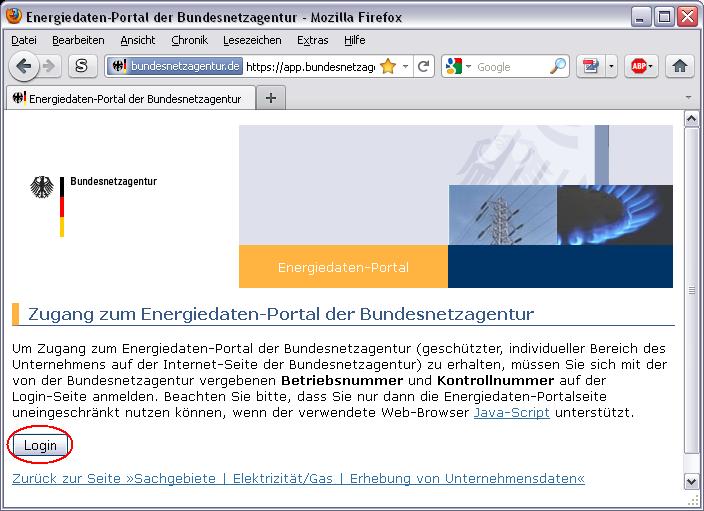The image size is (704, 511).
Task: Click the Energiedaten-Portal banner label
Action: point(343,267)
